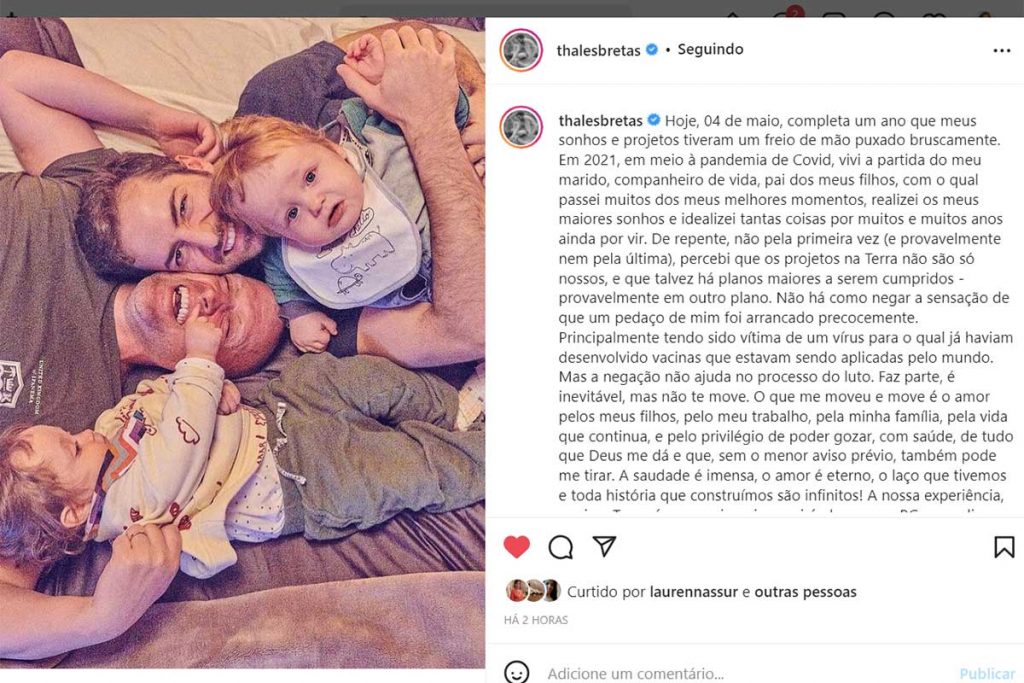Screen dimensions: 1024x683
Task: Toggle the Seguindo follow status
Action: point(710,50)
